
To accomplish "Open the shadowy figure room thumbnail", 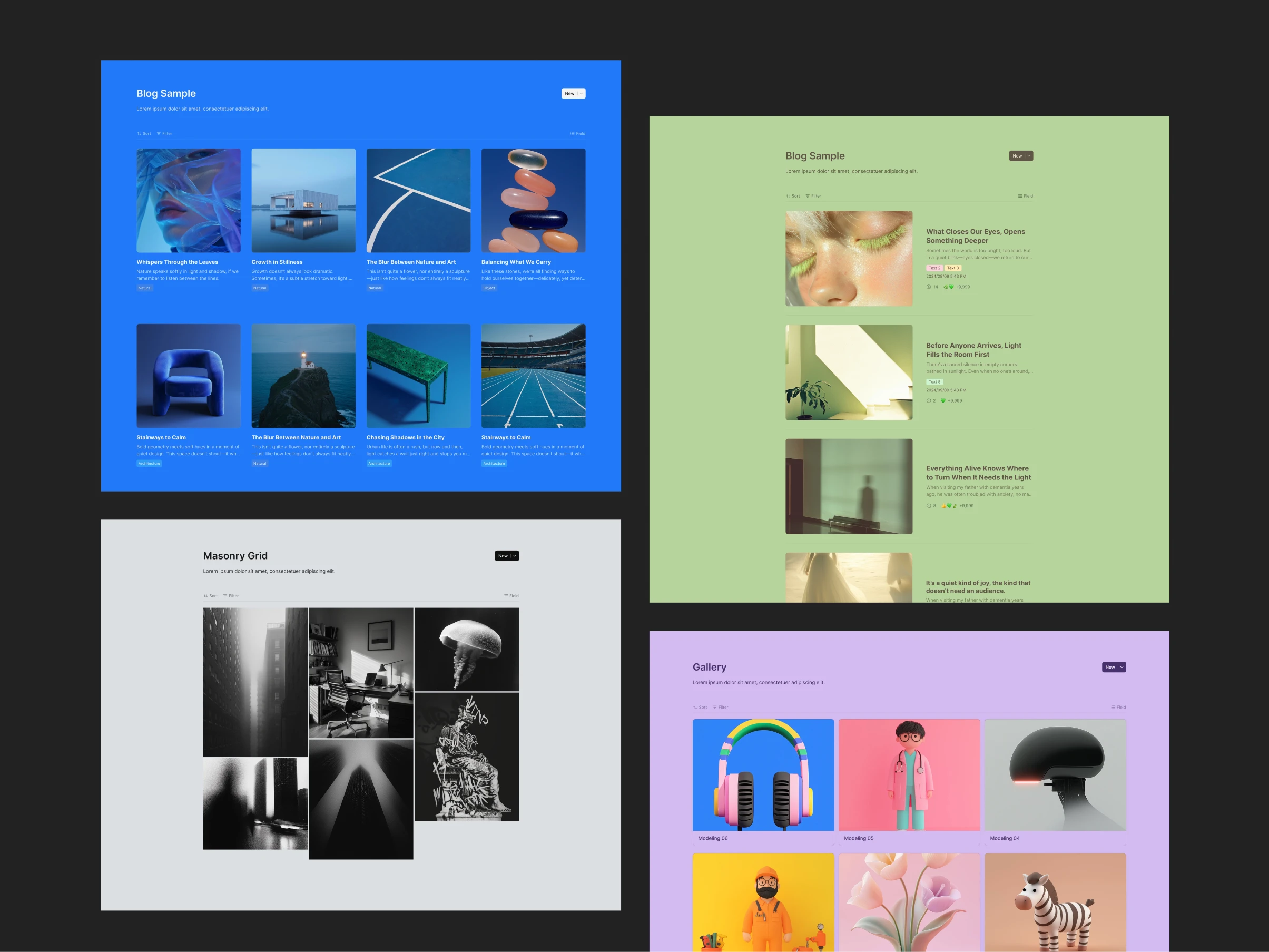I will [849, 487].
